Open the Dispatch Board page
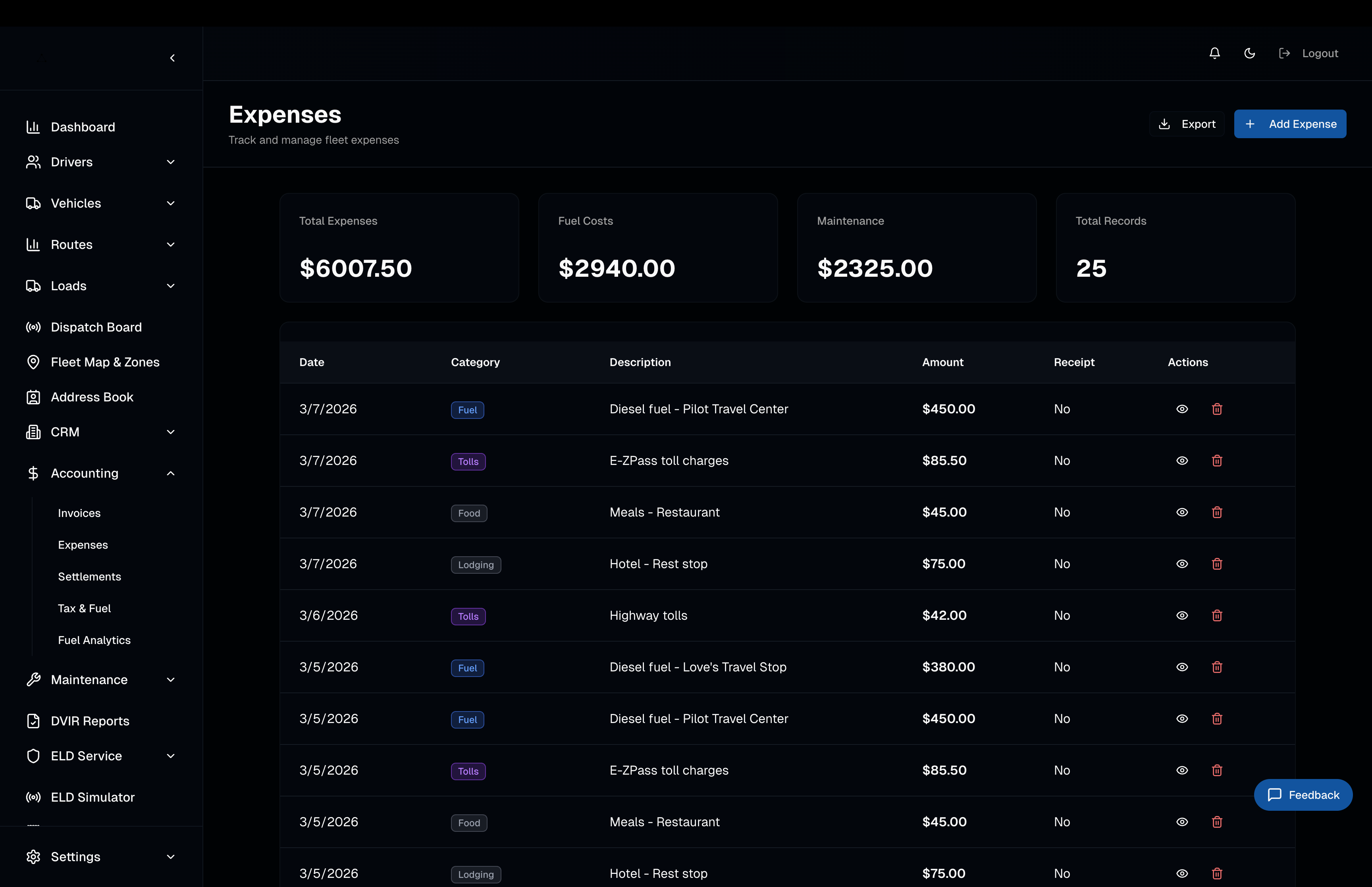1372x887 pixels. tap(96, 327)
